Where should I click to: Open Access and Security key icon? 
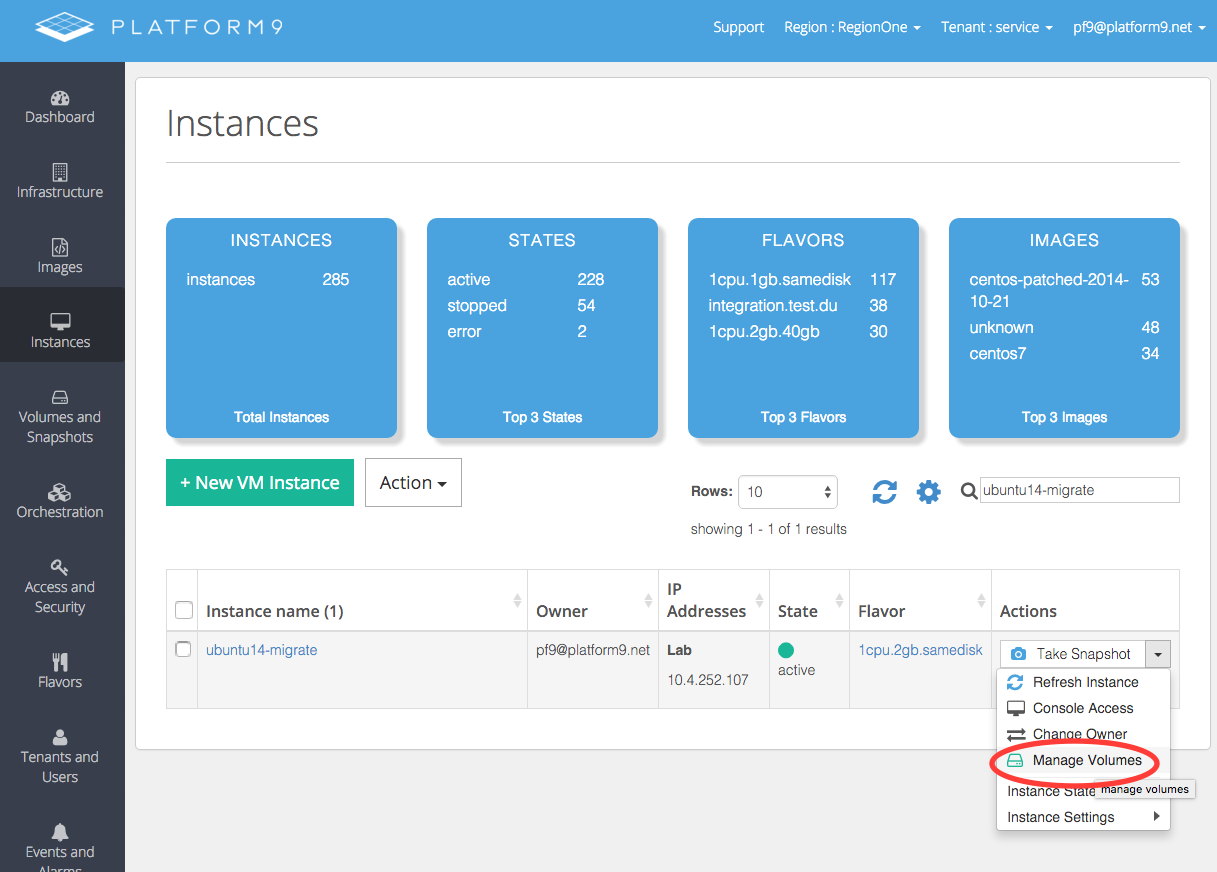60,567
